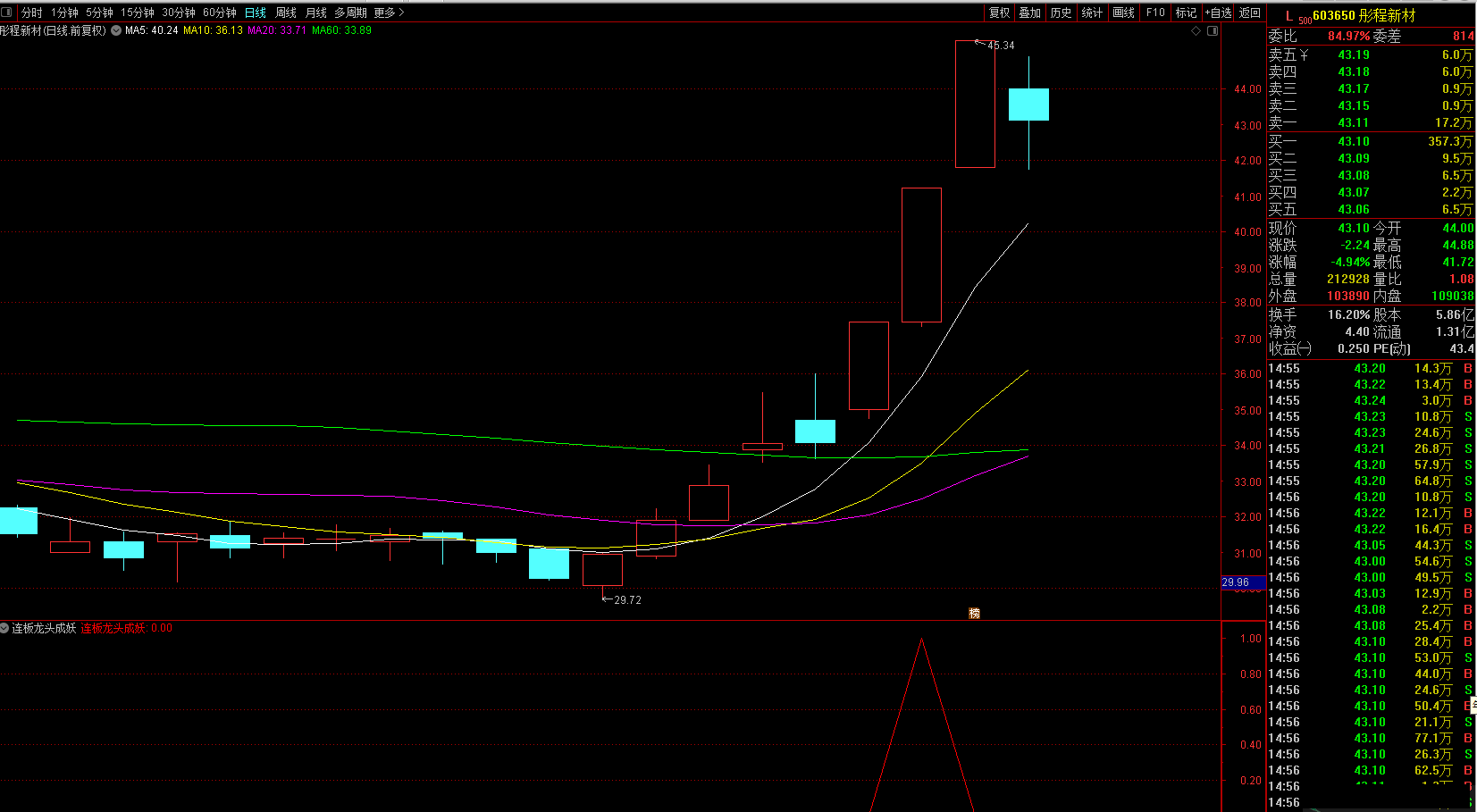This screenshot has height=812, width=1477.
Task: Click the 榜 ranking marker on the chart
Action: pyautogui.click(x=975, y=613)
